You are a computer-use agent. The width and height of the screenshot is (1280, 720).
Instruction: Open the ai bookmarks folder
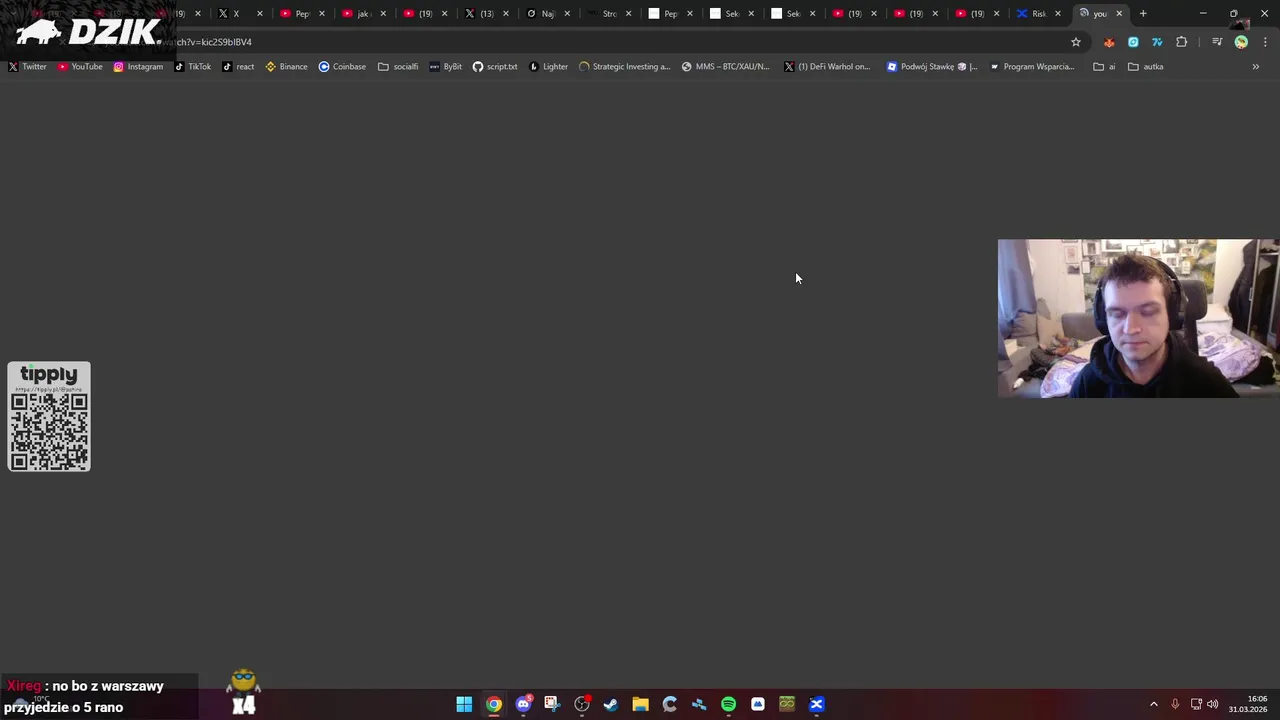point(1105,67)
